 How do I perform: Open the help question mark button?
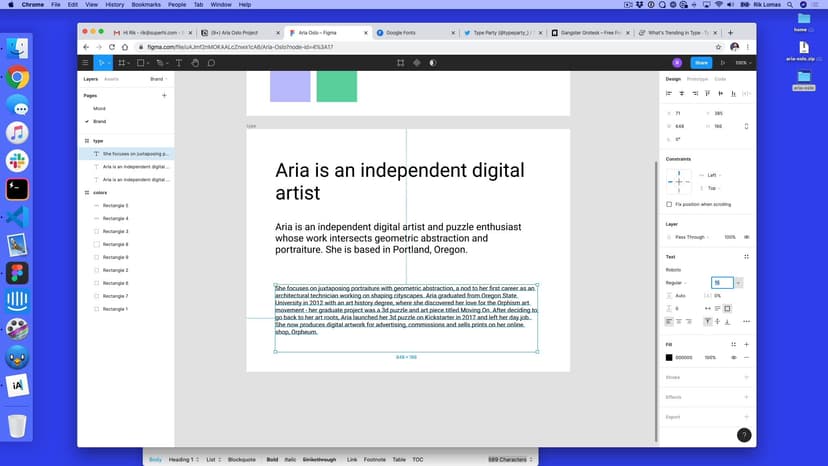tap(743, 435)
